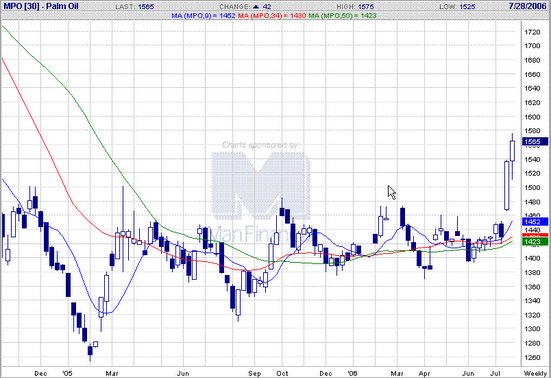Click the Weekly timeframe label
The height and width of the screenshot is (378, 551).
tap(535, 373)
